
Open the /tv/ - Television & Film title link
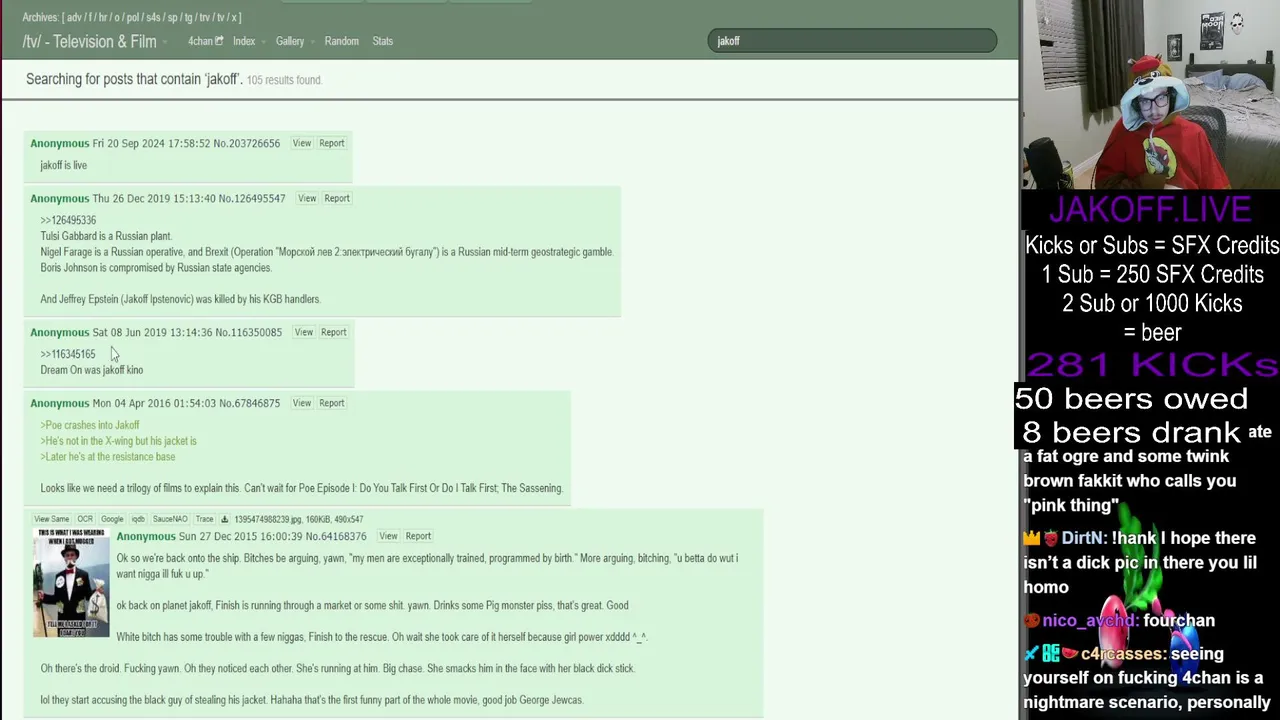click(x=89, y=41)
